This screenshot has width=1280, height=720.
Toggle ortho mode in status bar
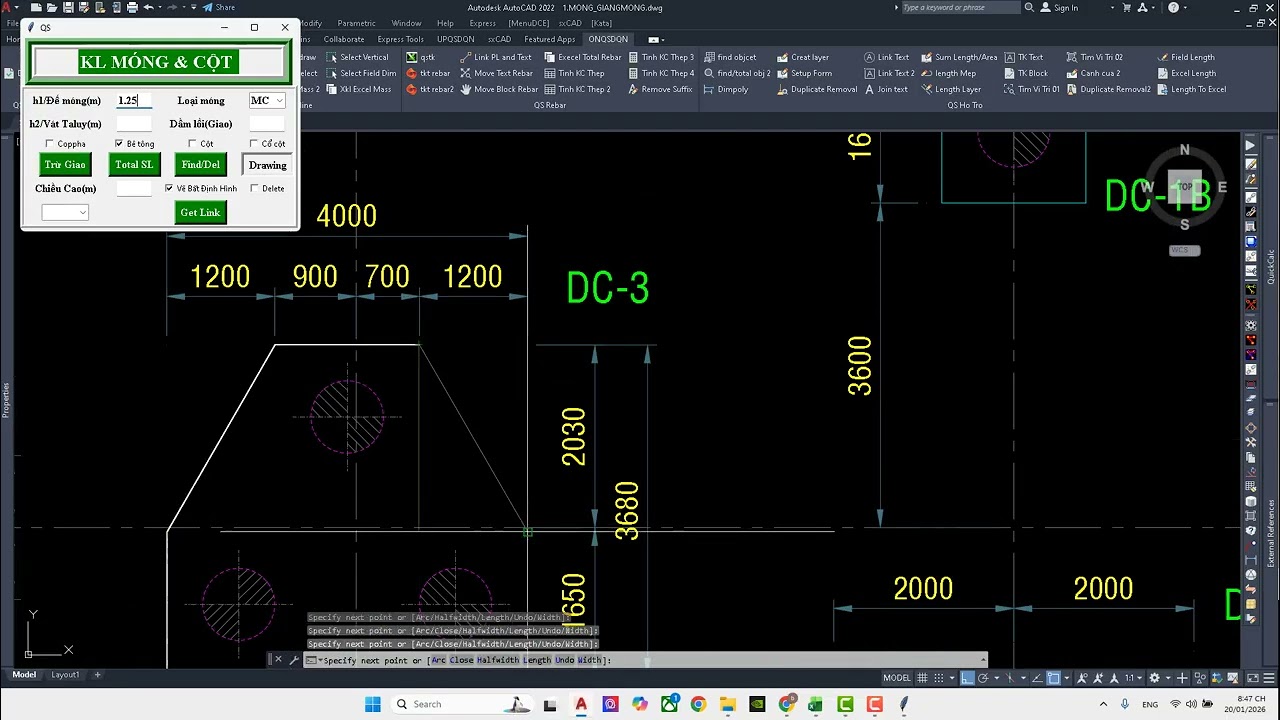(967, 678)
